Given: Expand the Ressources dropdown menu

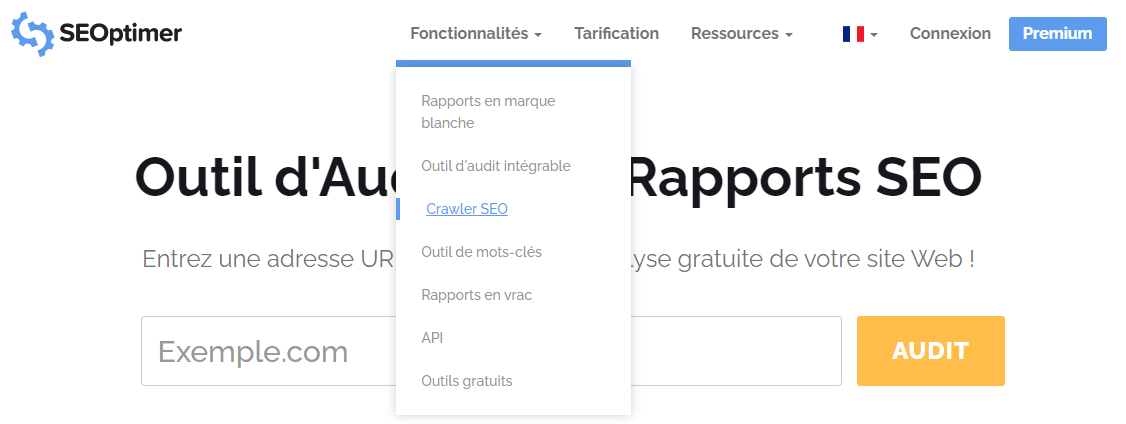Looking at the screenshot, I should pos(734,34).
